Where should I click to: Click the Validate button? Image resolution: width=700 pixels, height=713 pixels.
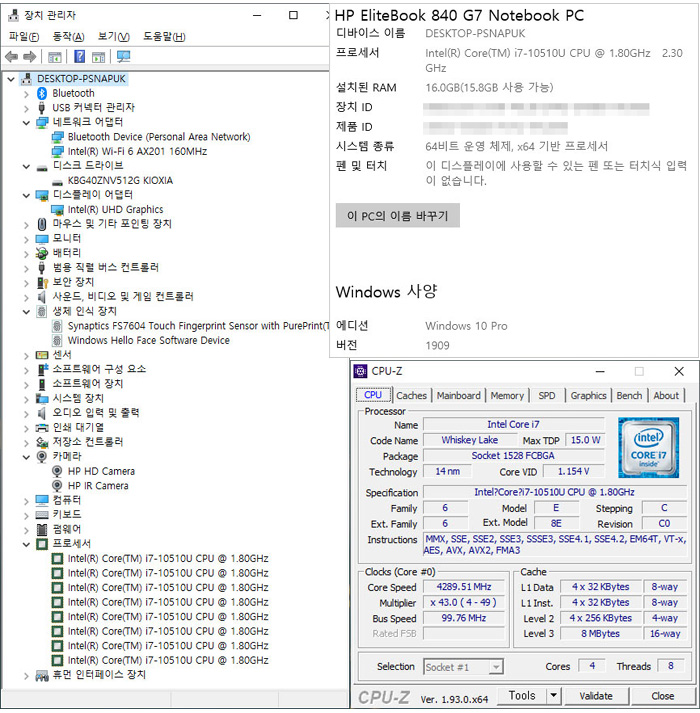click(x=596, y=695)
